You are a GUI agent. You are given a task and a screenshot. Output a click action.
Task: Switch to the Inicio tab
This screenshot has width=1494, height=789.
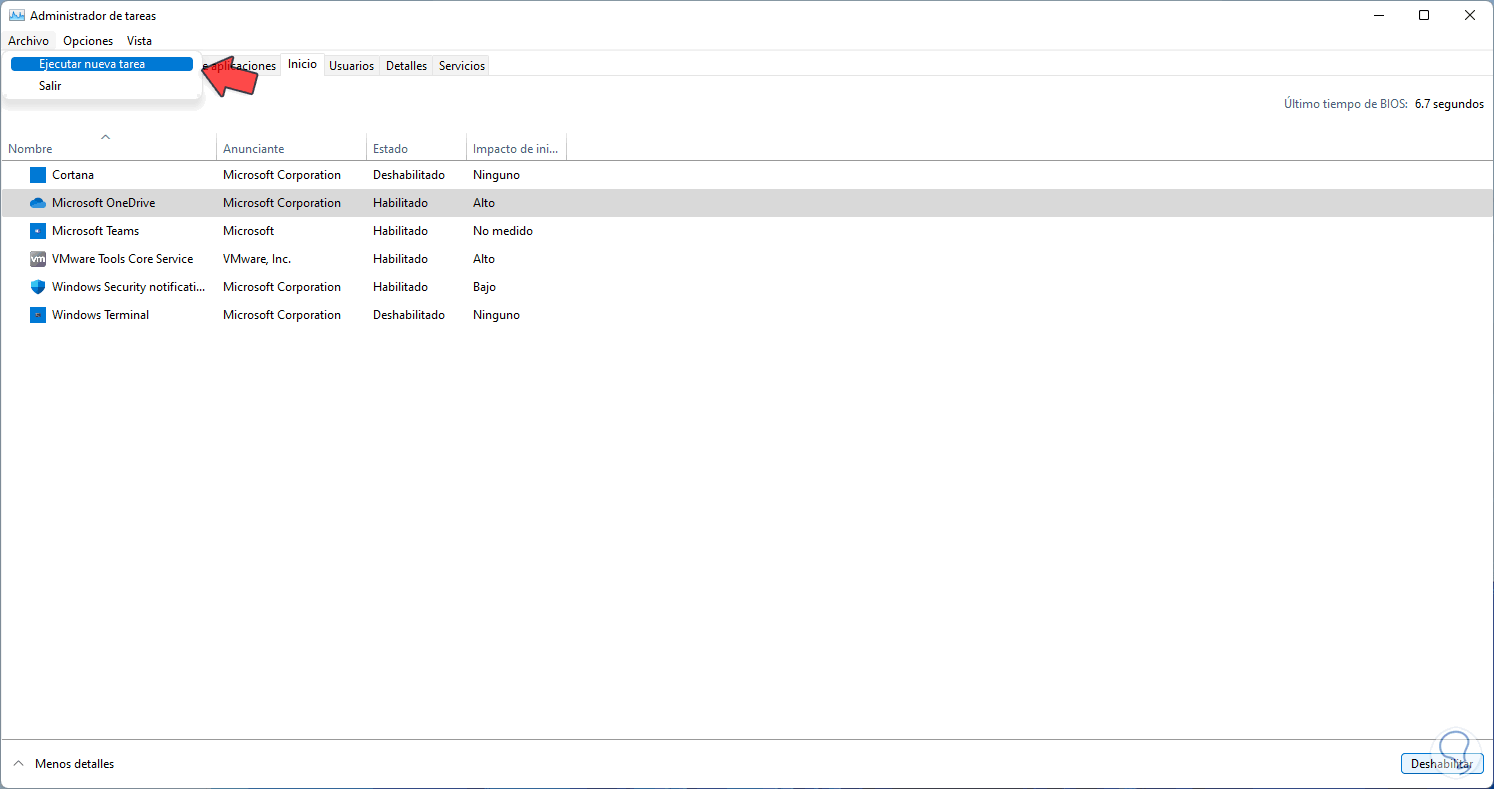302,64
